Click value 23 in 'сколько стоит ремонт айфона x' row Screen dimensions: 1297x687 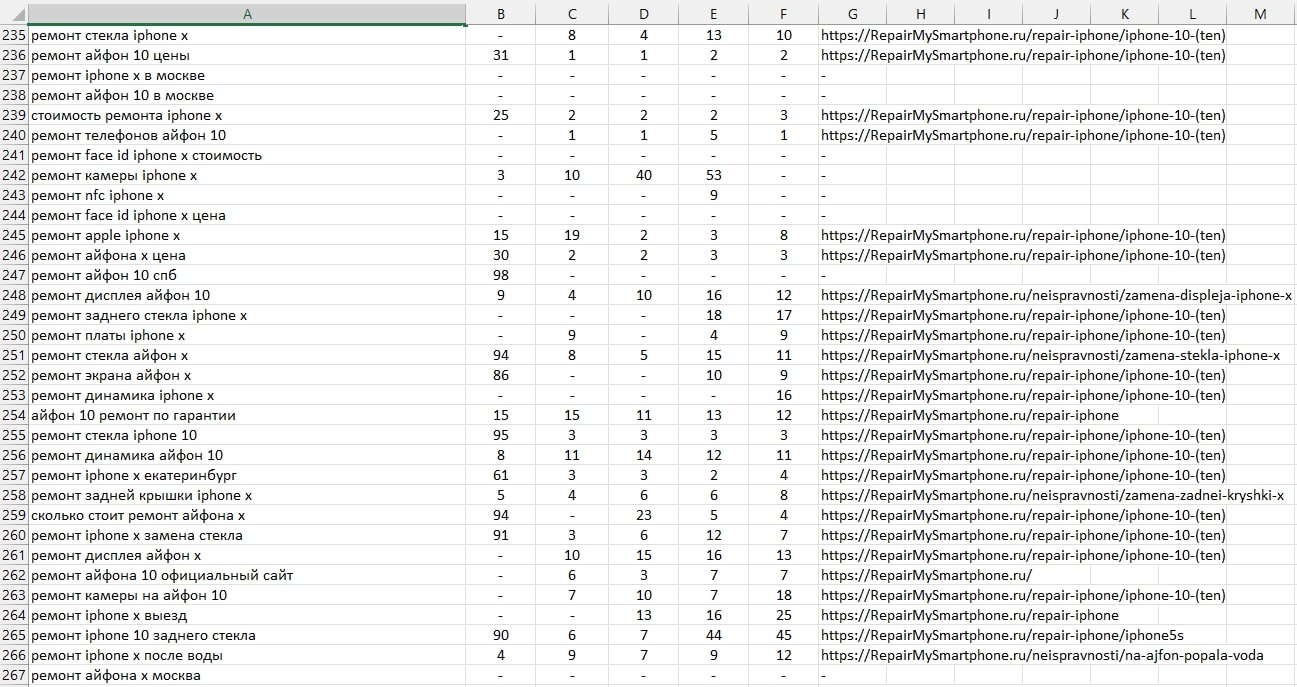643,515
